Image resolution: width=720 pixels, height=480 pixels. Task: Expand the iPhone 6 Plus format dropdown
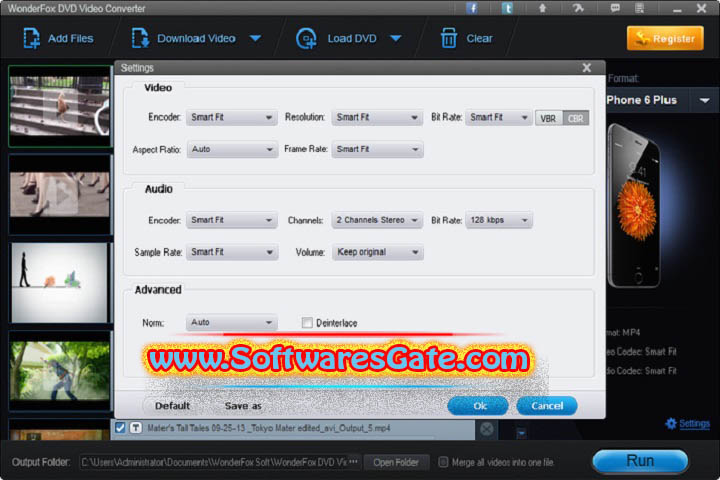point(704,100)
